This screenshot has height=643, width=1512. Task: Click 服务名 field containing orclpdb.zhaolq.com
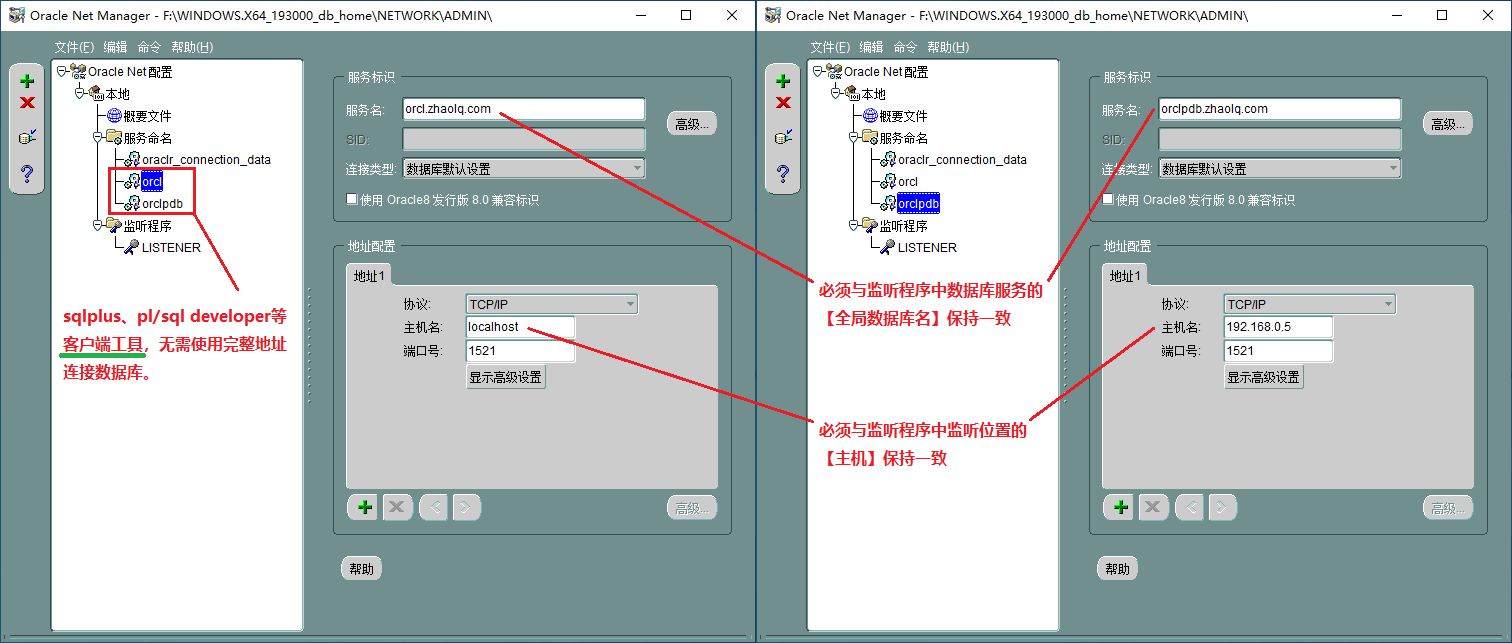pyautogui.click(x=1278, y=109)
